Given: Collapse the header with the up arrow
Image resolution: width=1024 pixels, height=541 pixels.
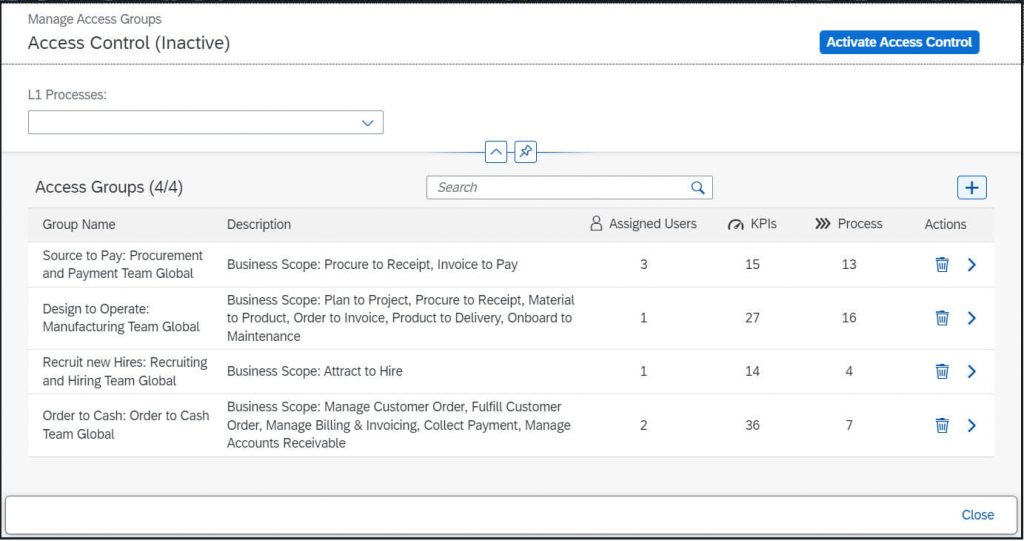Looking at the screenshot, I should tap(496, 152).
